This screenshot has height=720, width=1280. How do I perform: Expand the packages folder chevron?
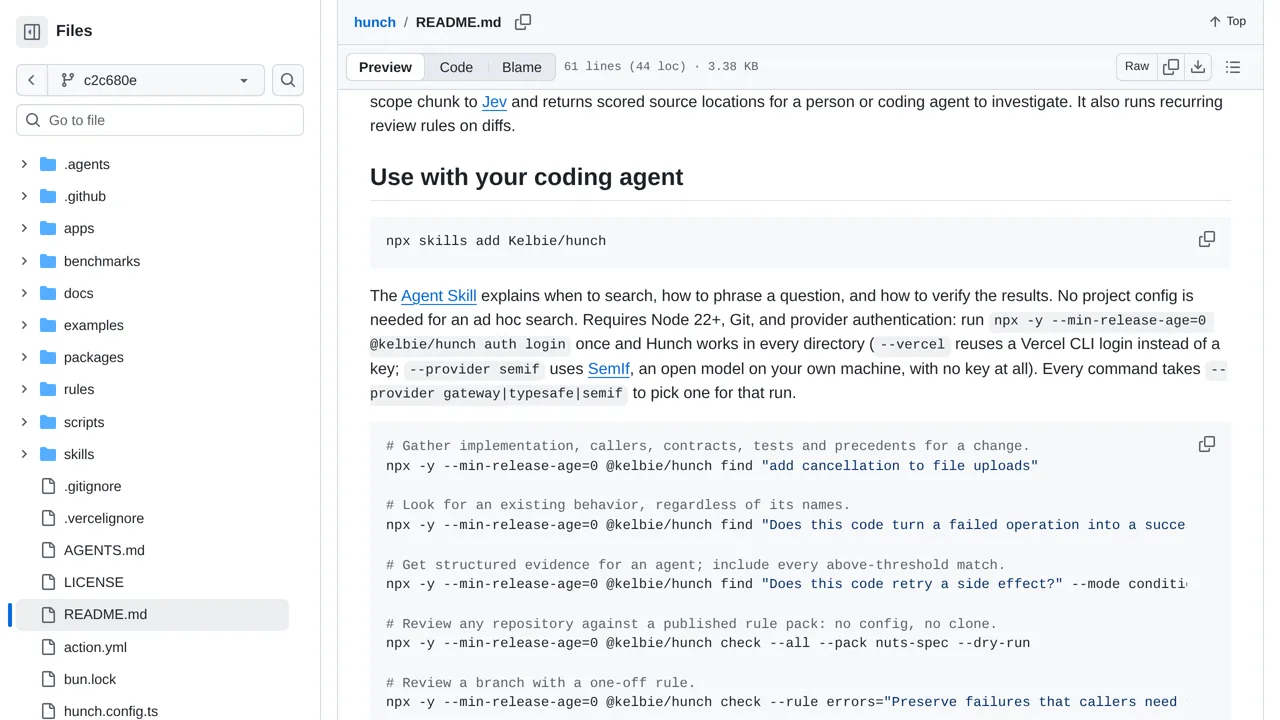click(24, 357)
